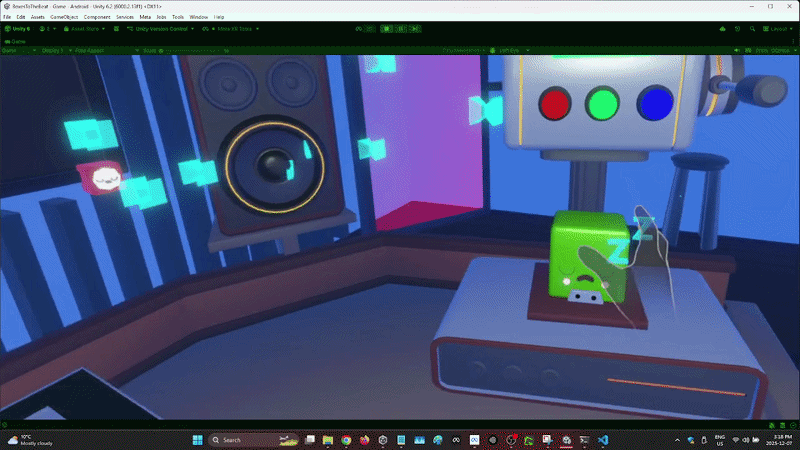Select the Game view tab

point(18,41)
